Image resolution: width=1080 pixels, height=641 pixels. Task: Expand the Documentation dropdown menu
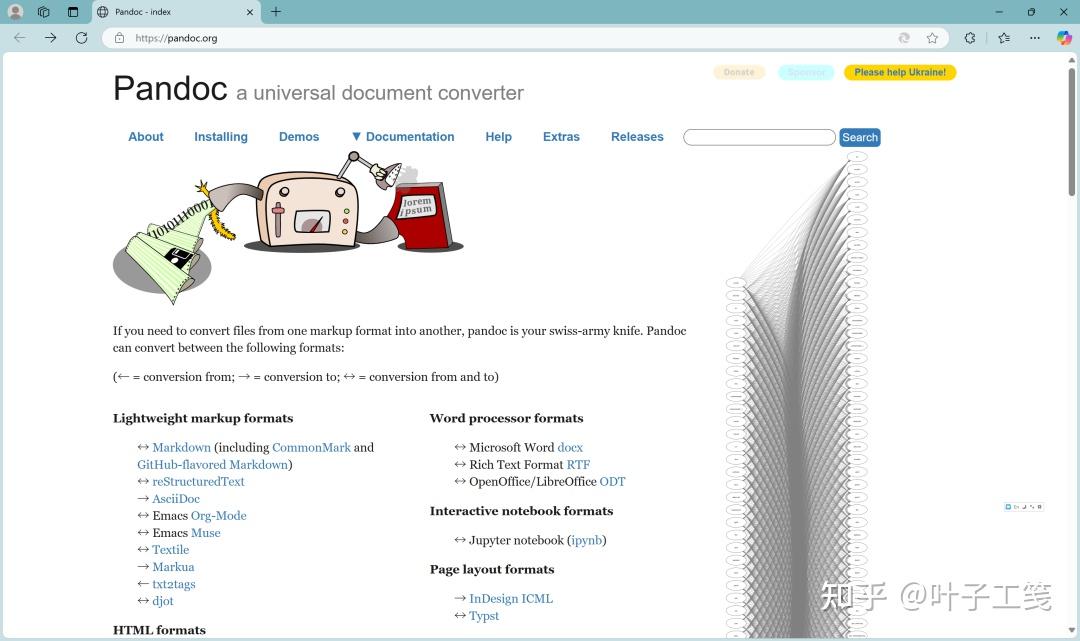(403, 136)
